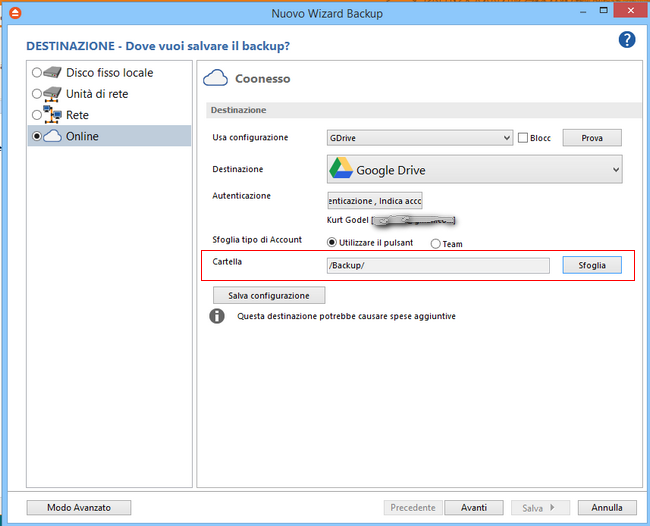Click the hard disk icon for Disco fisso locale
650x526 pixels.
(x=53, y=73)
